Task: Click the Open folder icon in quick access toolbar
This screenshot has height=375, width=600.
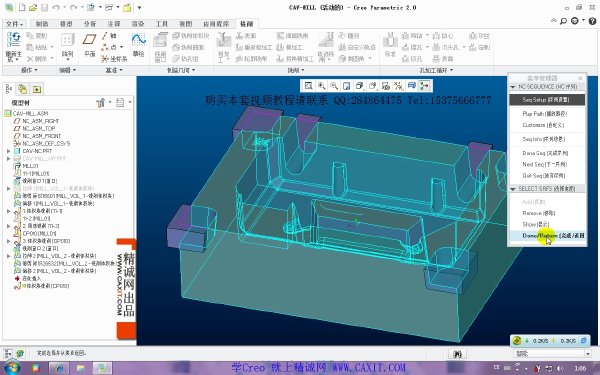Action: coord(33,7)
